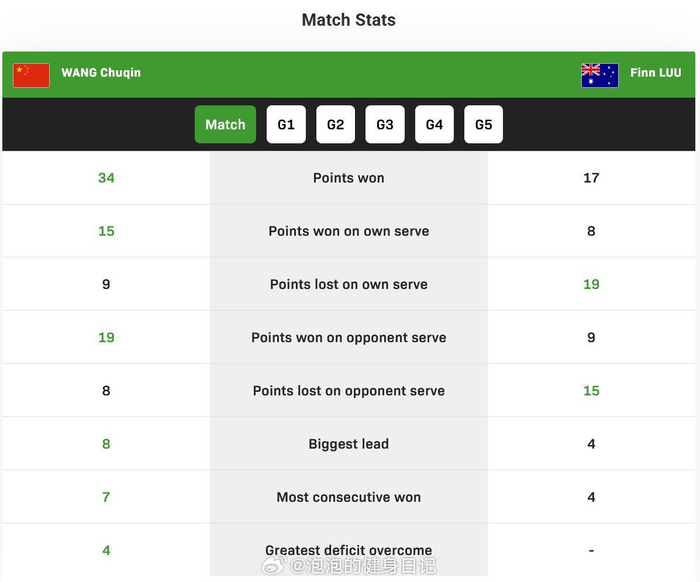700x582 pixels.
Task: Click the Most consecutive won label
Action: (348, 497)
